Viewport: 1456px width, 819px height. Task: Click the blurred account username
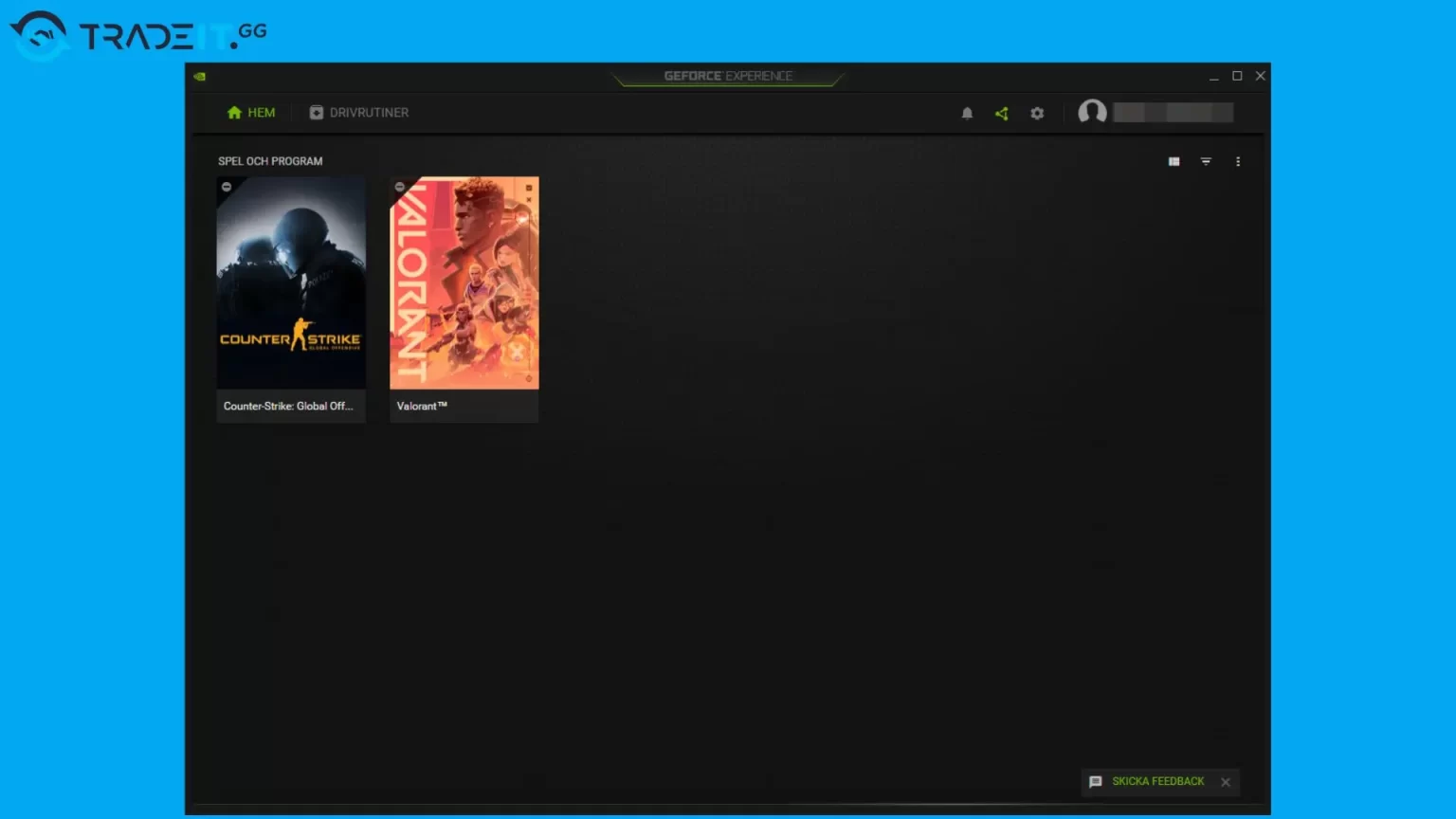(1174, 113)
